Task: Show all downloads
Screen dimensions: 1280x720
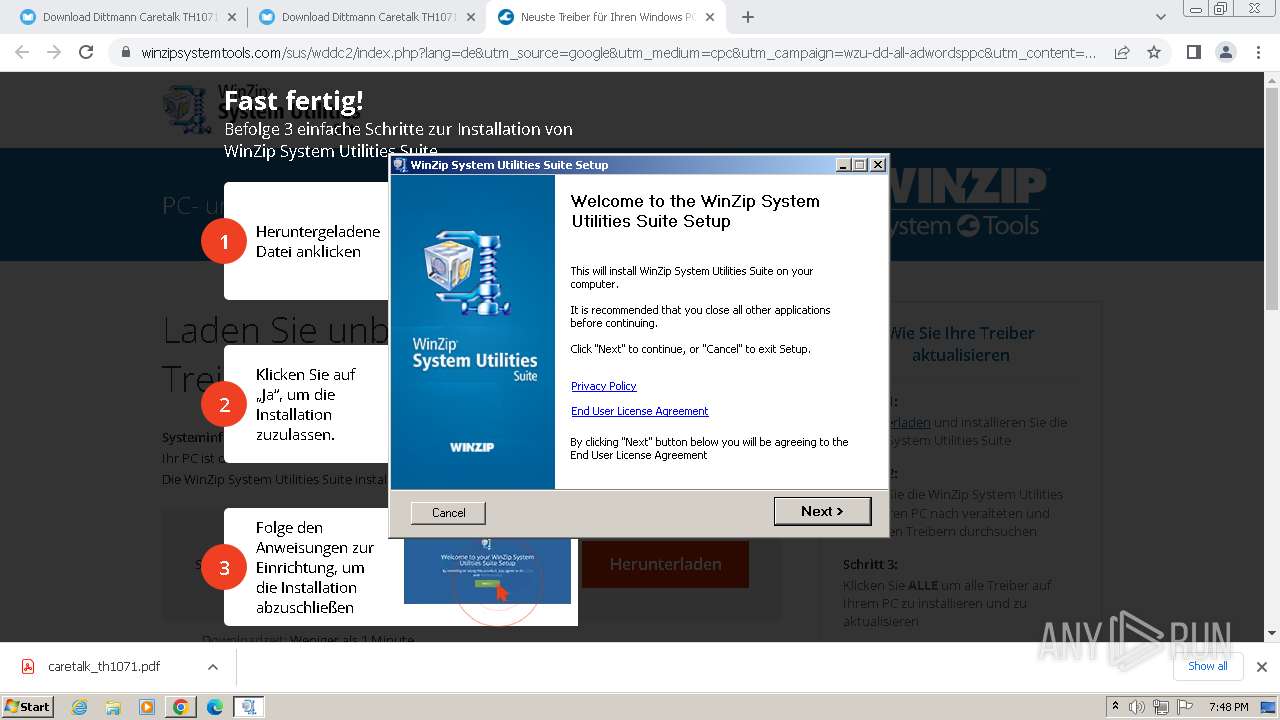Action: (1207, 666)
